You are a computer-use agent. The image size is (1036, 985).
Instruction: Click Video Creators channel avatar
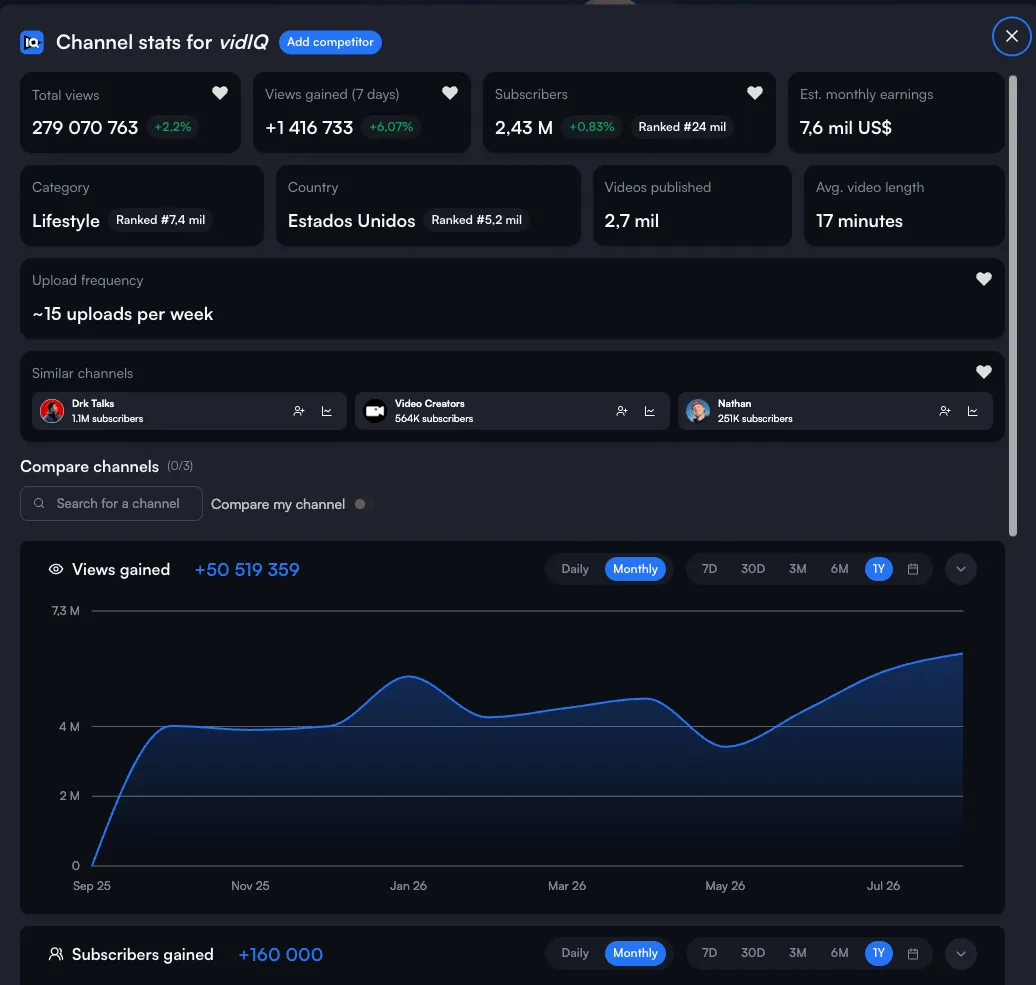click(375, 411)
